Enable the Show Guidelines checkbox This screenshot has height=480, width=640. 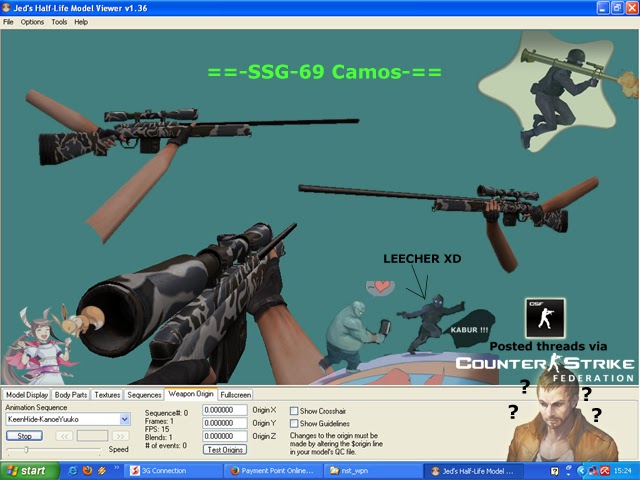[x=294, y=424]
